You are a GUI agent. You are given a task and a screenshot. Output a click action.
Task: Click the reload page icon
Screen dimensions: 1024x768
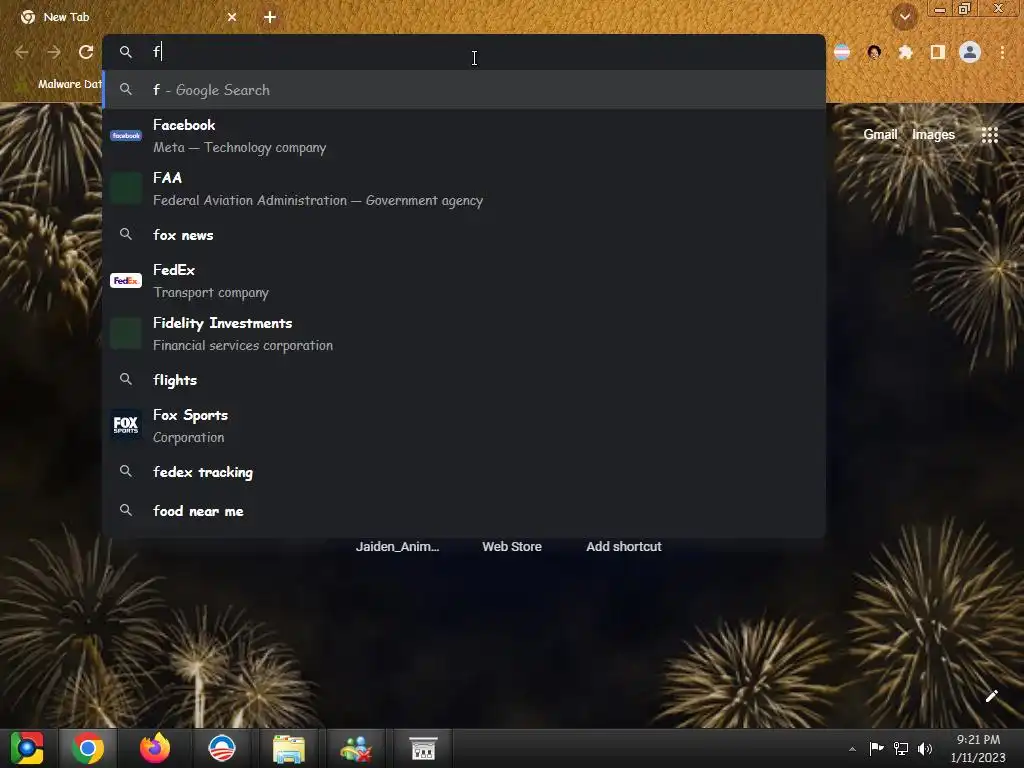pos(86,52)
